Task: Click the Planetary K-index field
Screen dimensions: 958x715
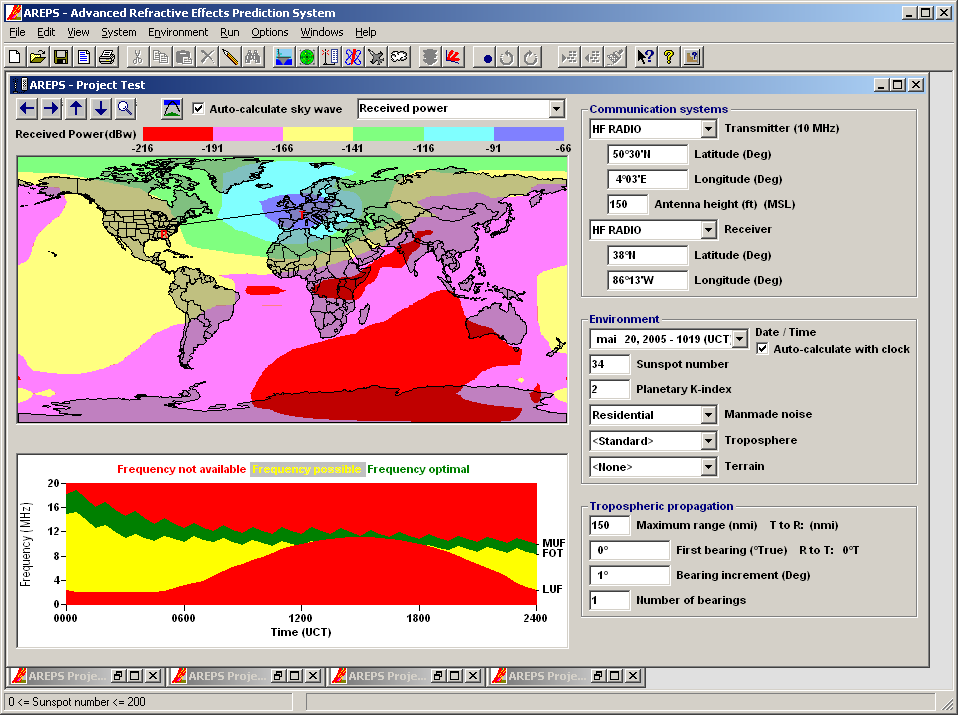Action: (609, 389)
